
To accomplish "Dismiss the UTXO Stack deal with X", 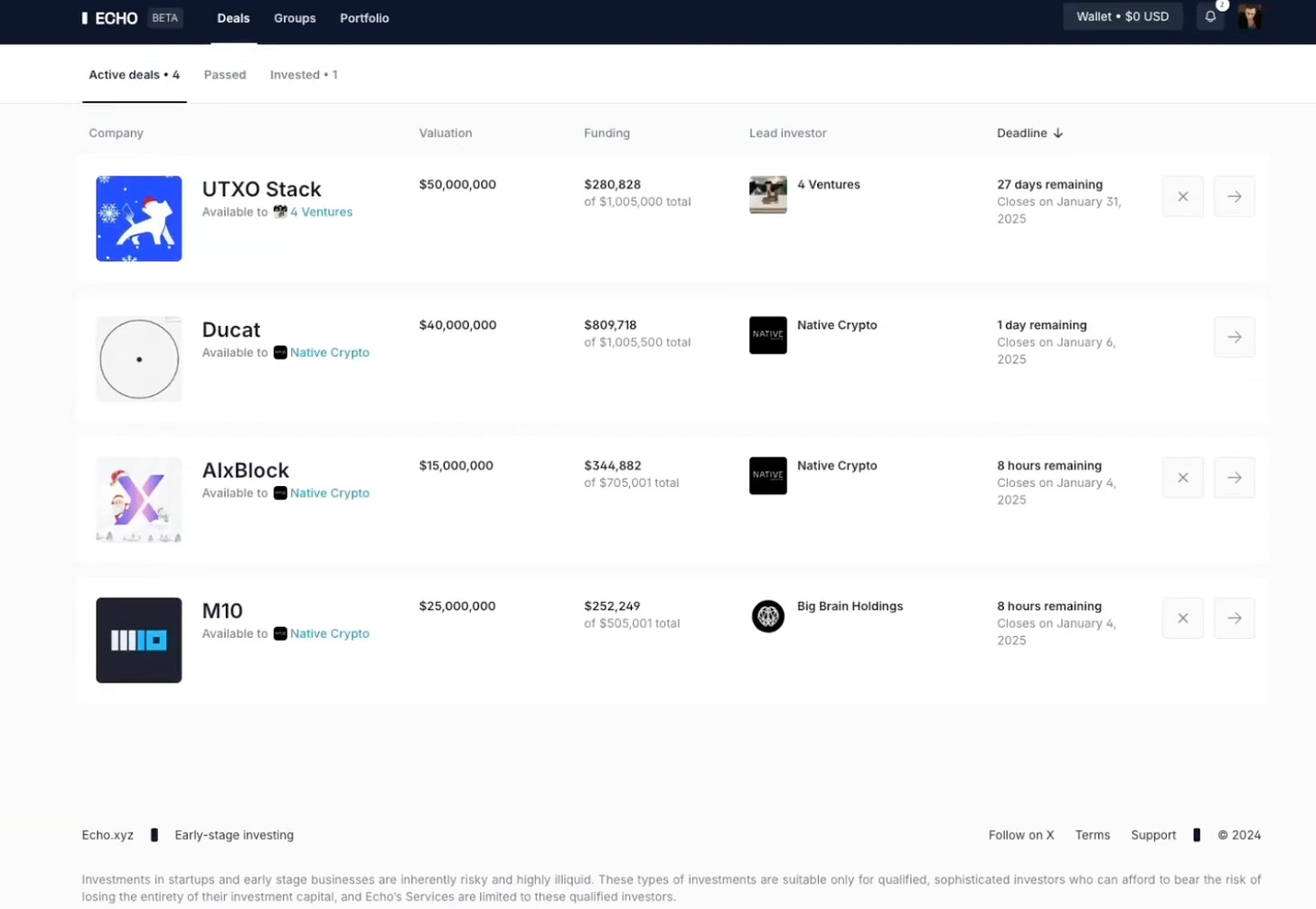I will (x=1182, y=196).
